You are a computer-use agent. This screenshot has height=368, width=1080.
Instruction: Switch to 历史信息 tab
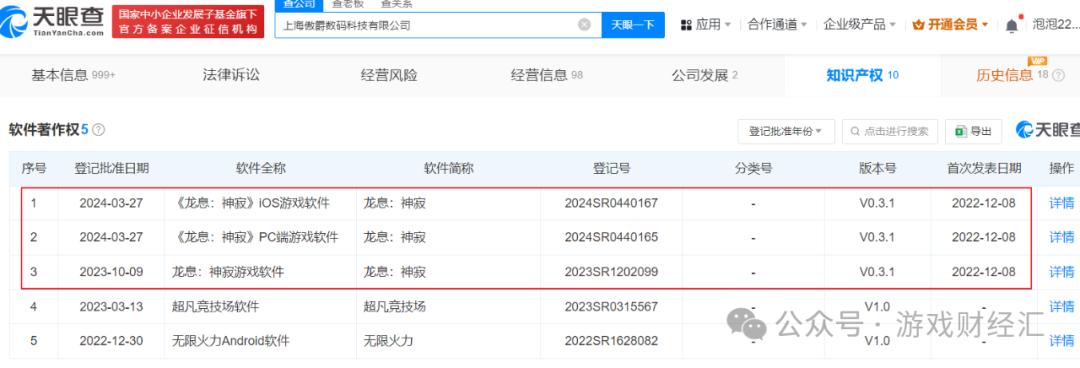1004,75
